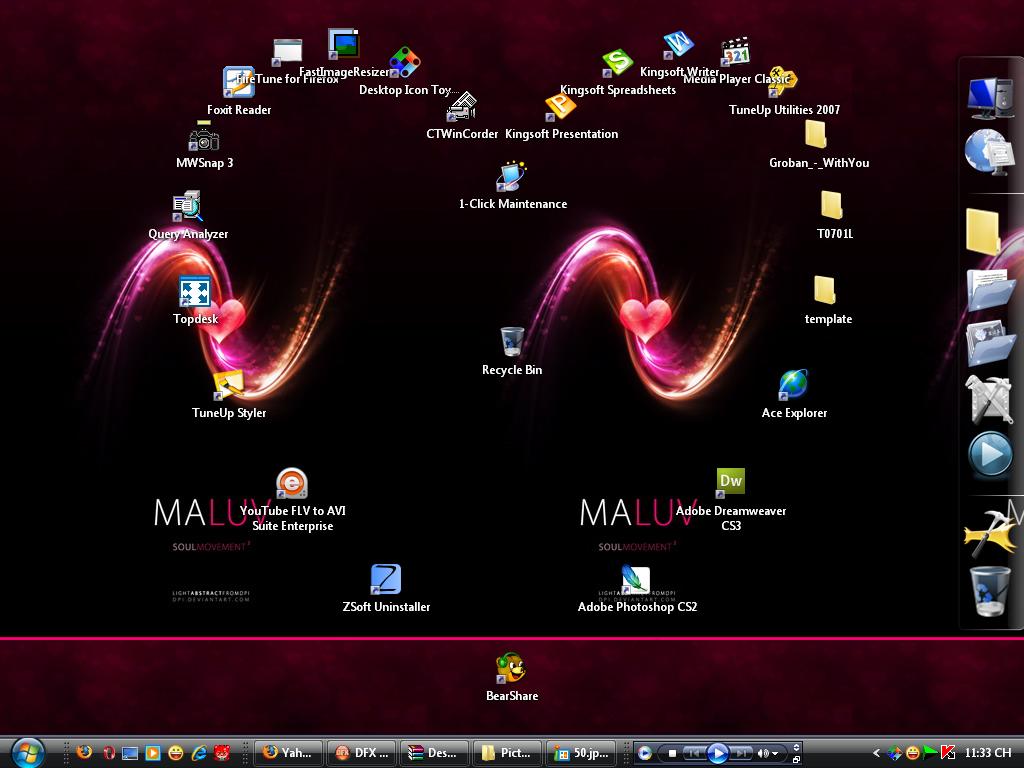Mute audio with the speaker icon
1024x768 pixels.
click(x=762, y=752)
